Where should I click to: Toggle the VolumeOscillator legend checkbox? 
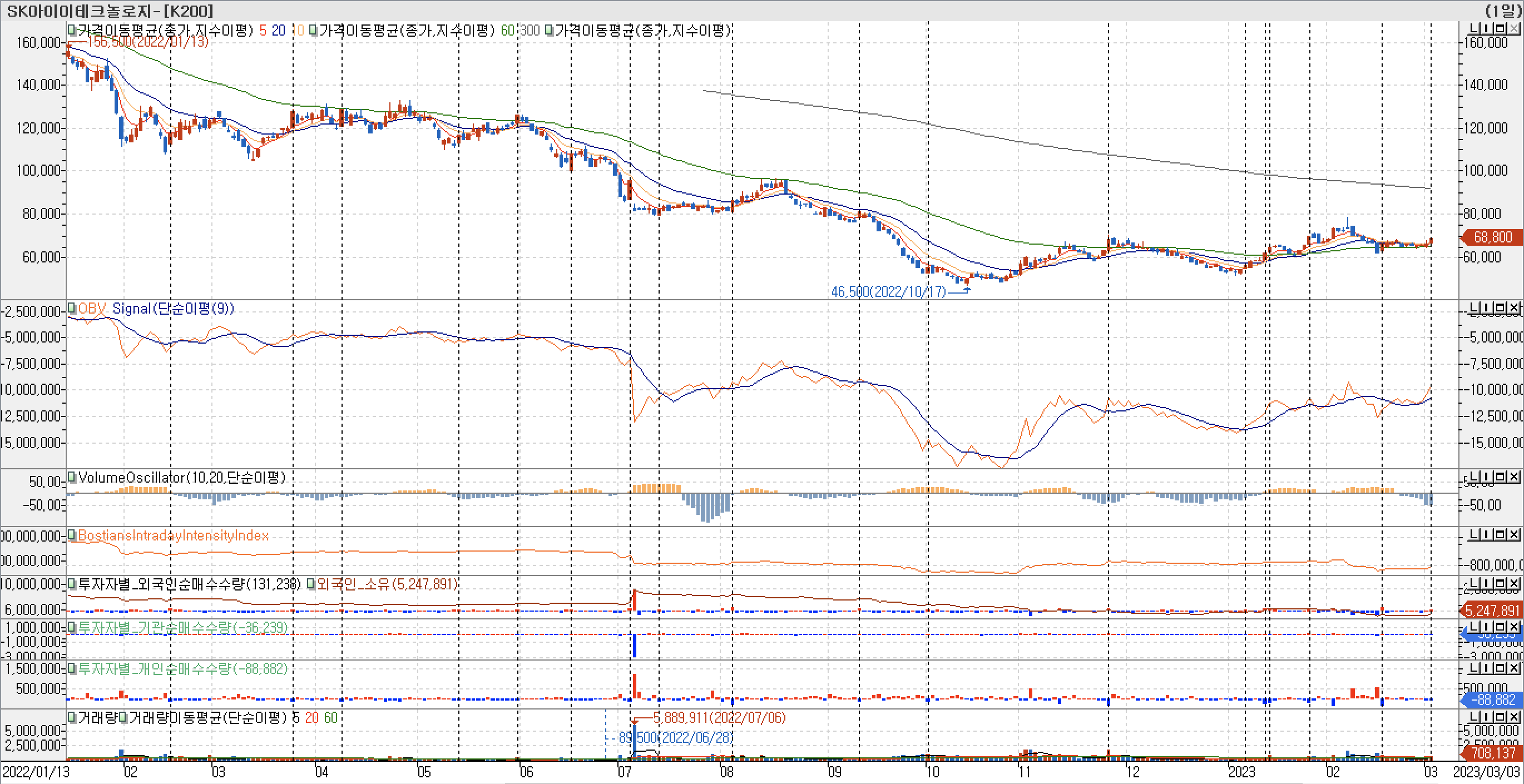click(x=72, y=477)
